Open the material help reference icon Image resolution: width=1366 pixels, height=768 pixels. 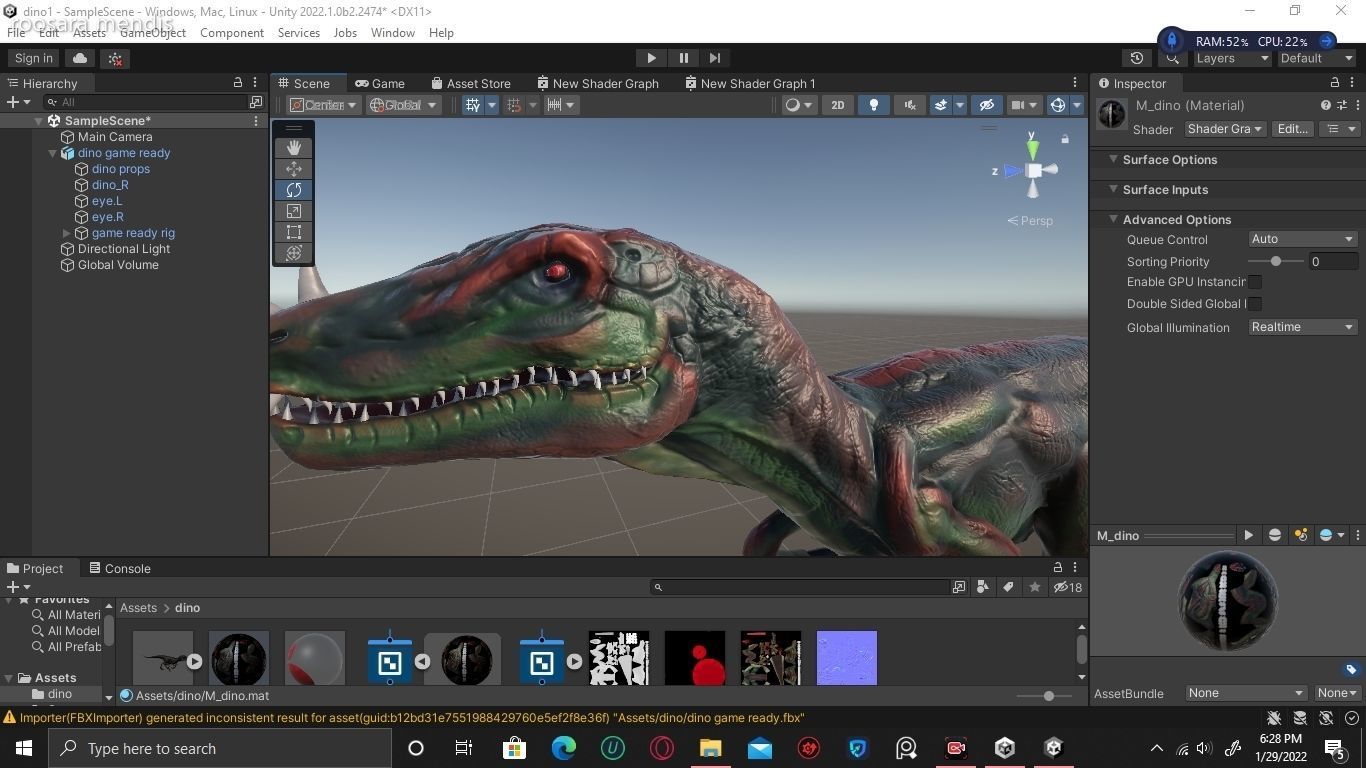[1326, 105]
